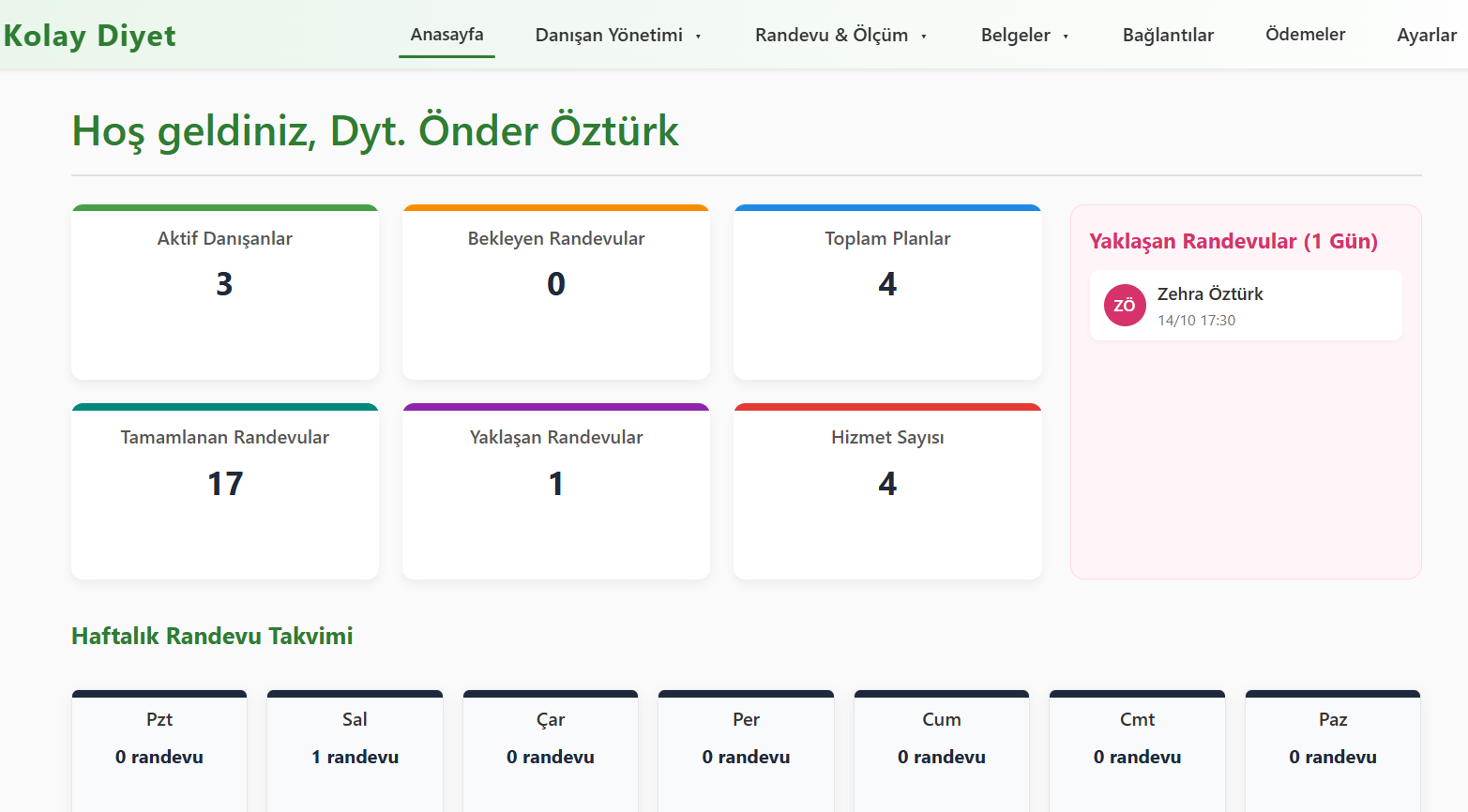
Task: Navigate to Ayarlar settings
Action: tap(1426, 36)
